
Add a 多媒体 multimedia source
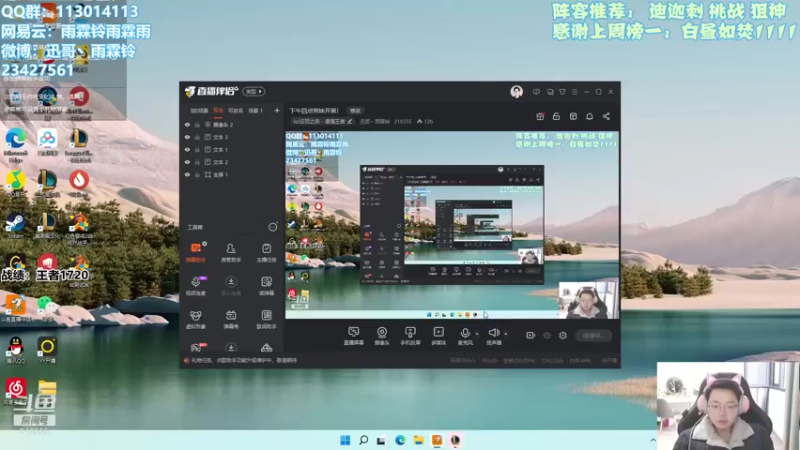[438, 336]
